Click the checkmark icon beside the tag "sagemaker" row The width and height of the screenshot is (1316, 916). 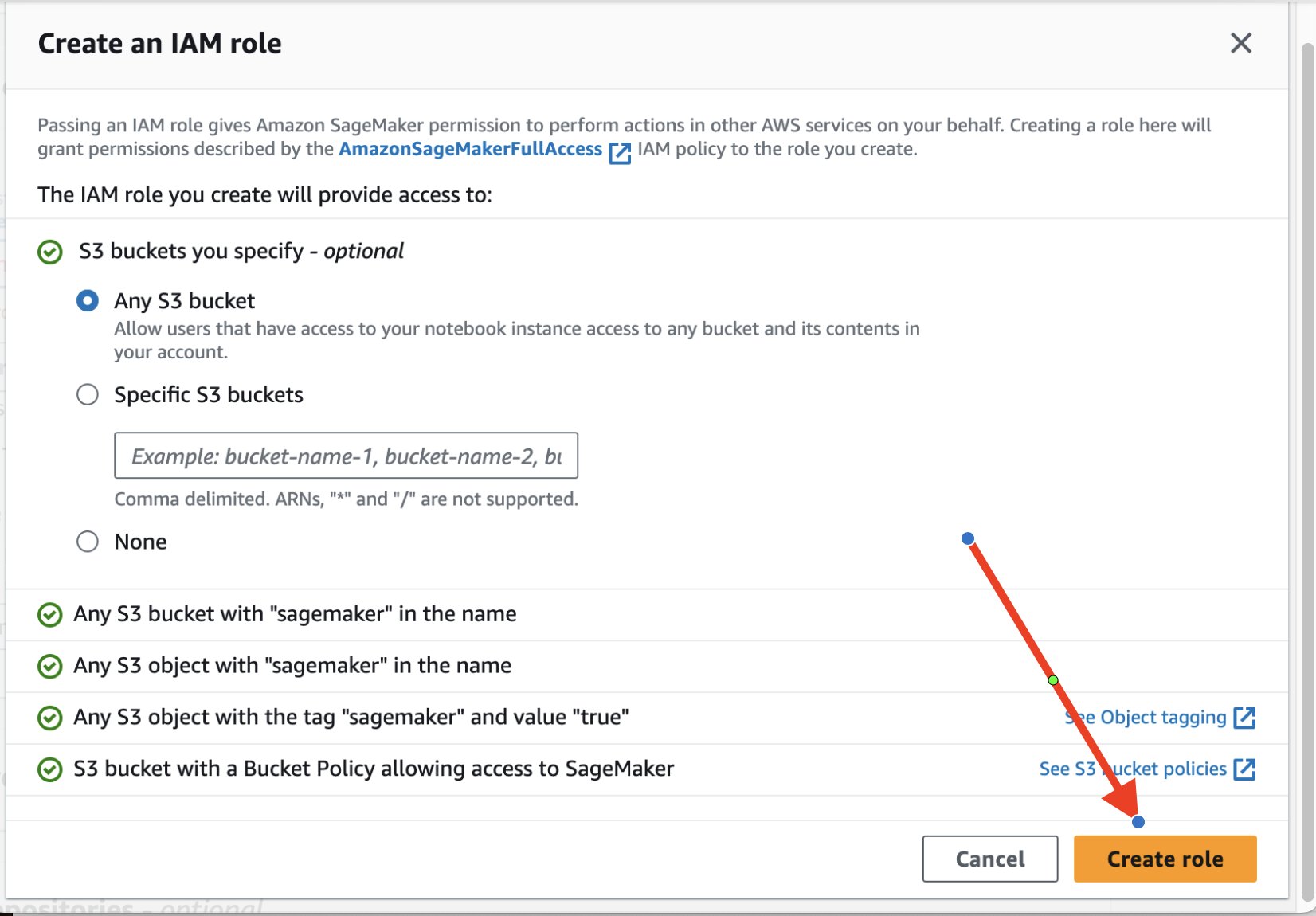pos(50,718)
